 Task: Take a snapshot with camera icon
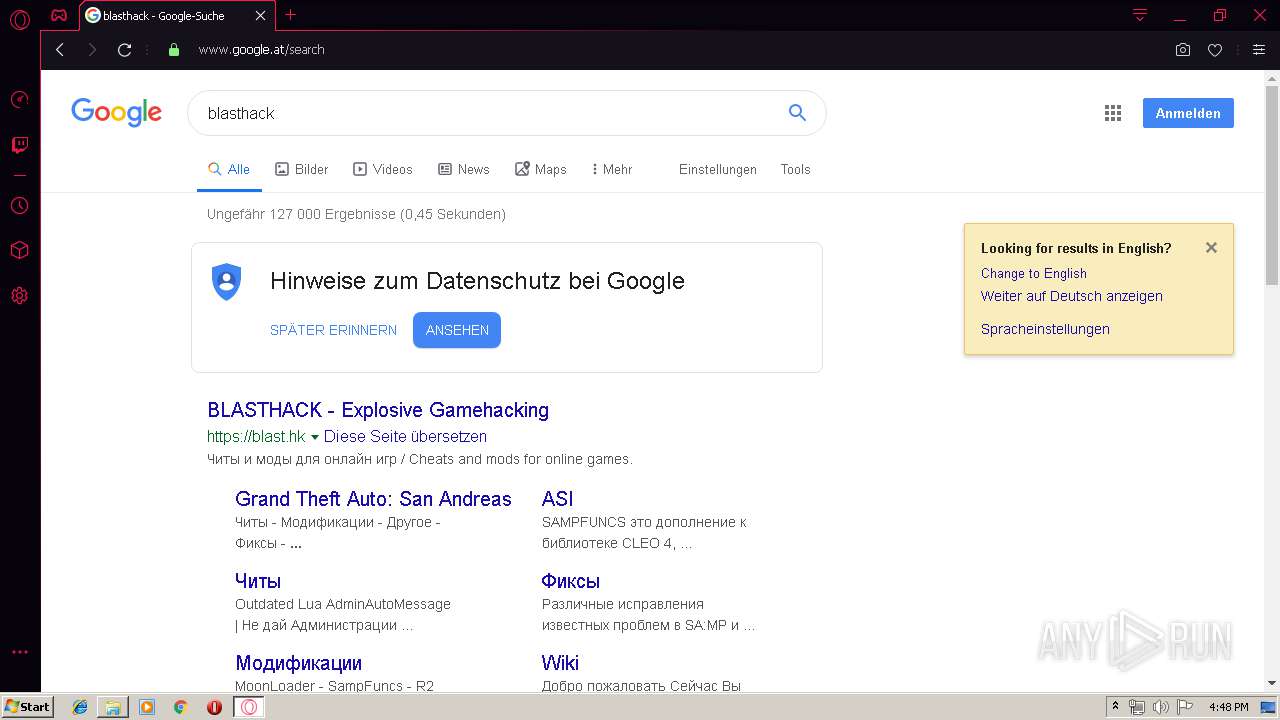[x=1183, y=49]
